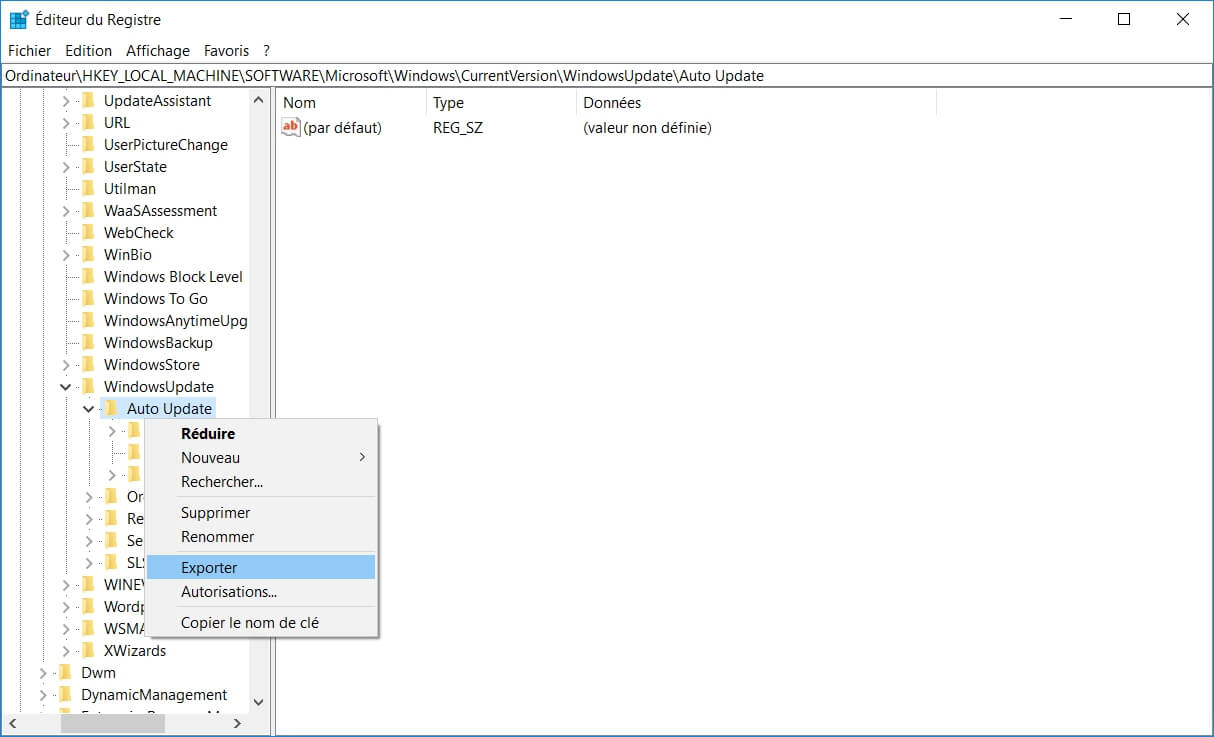Open the Affichage menu

[158, 50]
